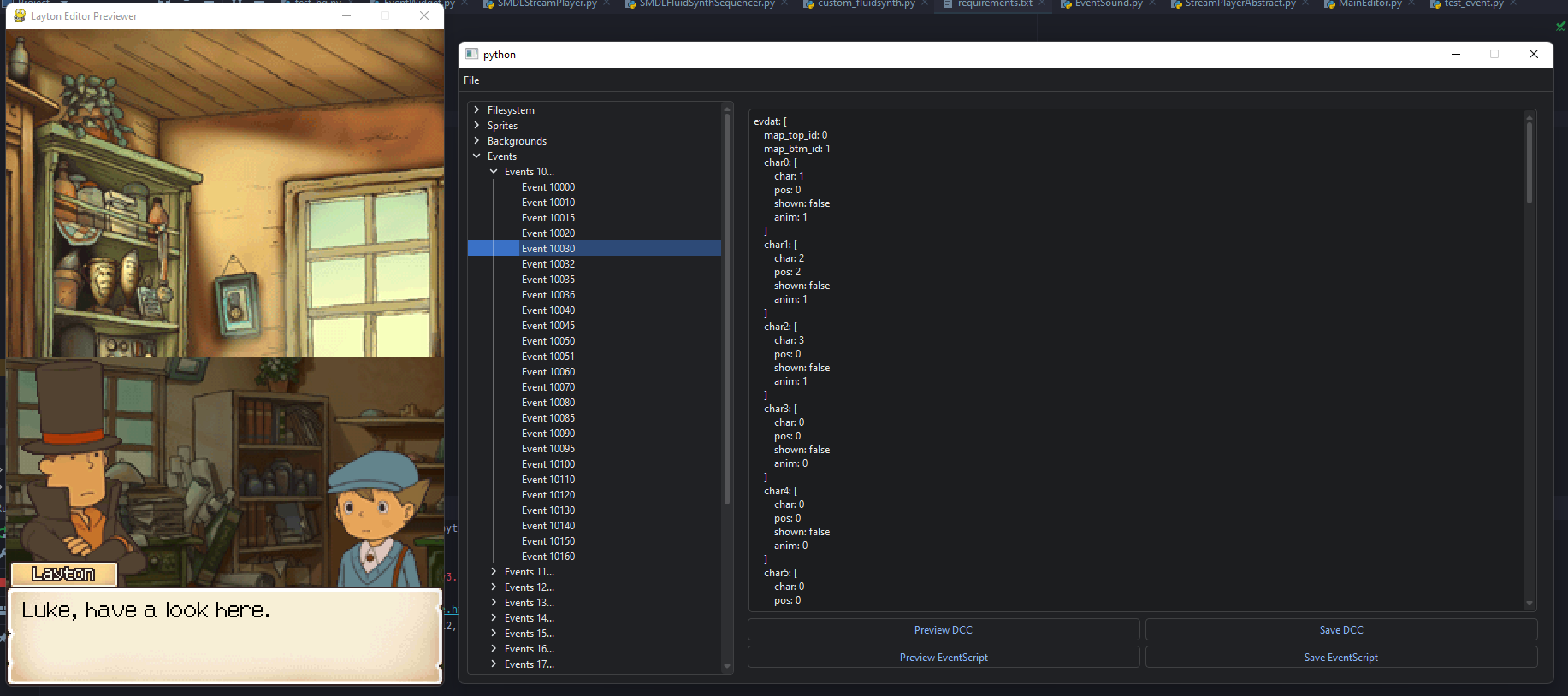Expand the Events 12... group
This screenshot has width=1568, height=696.
point(494,587)
